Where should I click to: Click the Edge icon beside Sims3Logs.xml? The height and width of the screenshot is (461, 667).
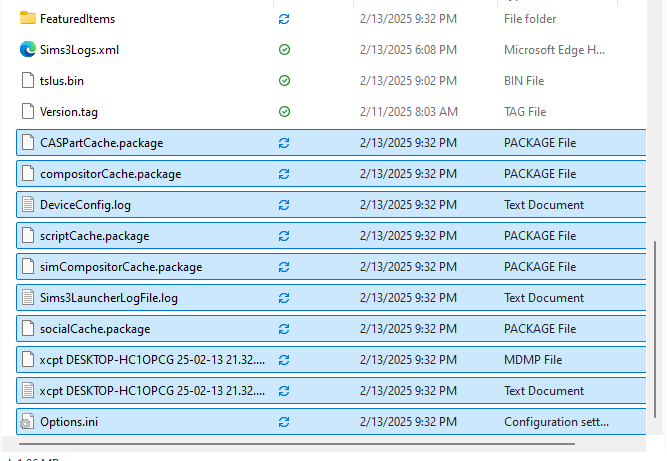point(28,49)
